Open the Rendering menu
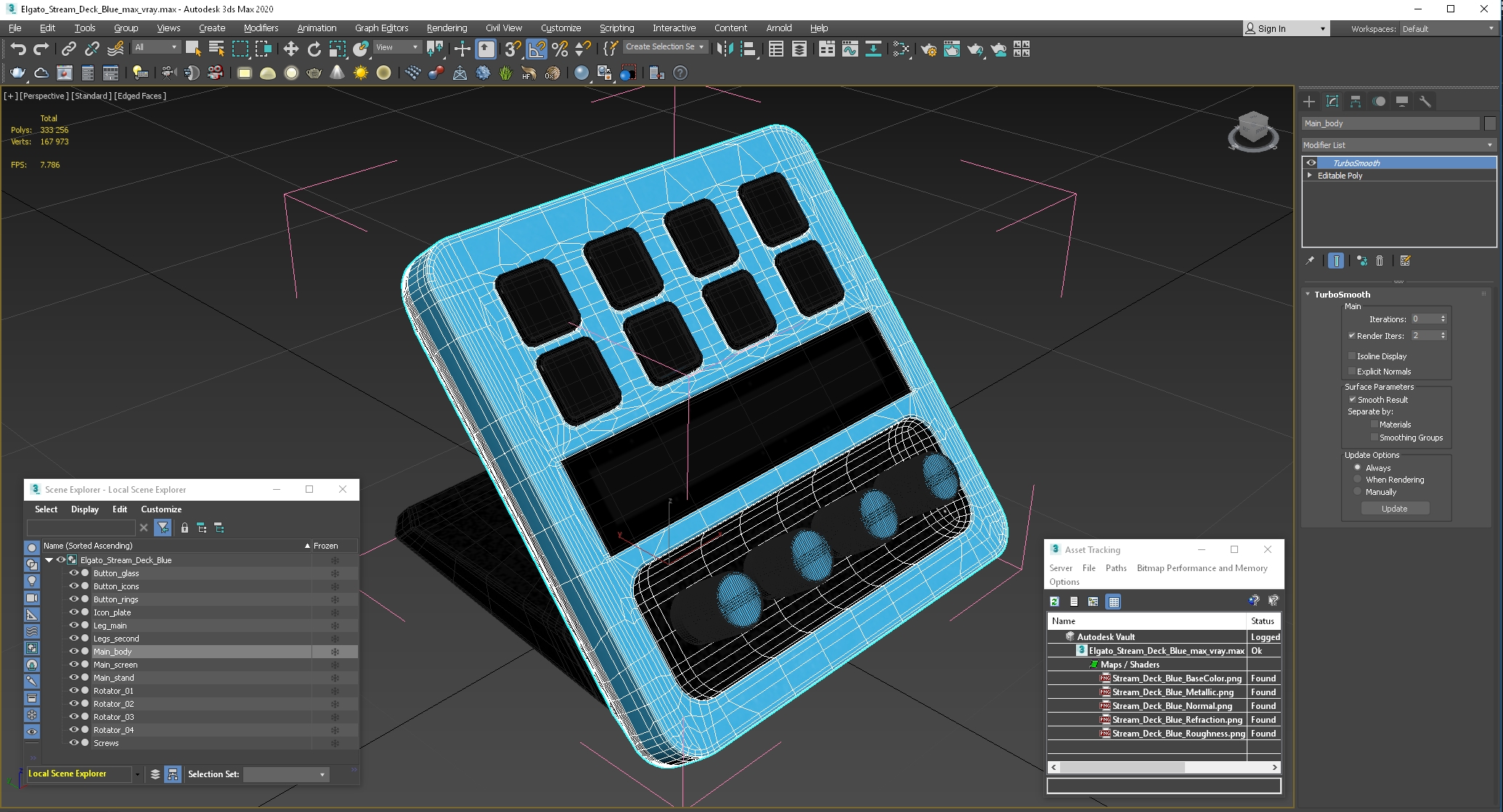 coord(447,28)
